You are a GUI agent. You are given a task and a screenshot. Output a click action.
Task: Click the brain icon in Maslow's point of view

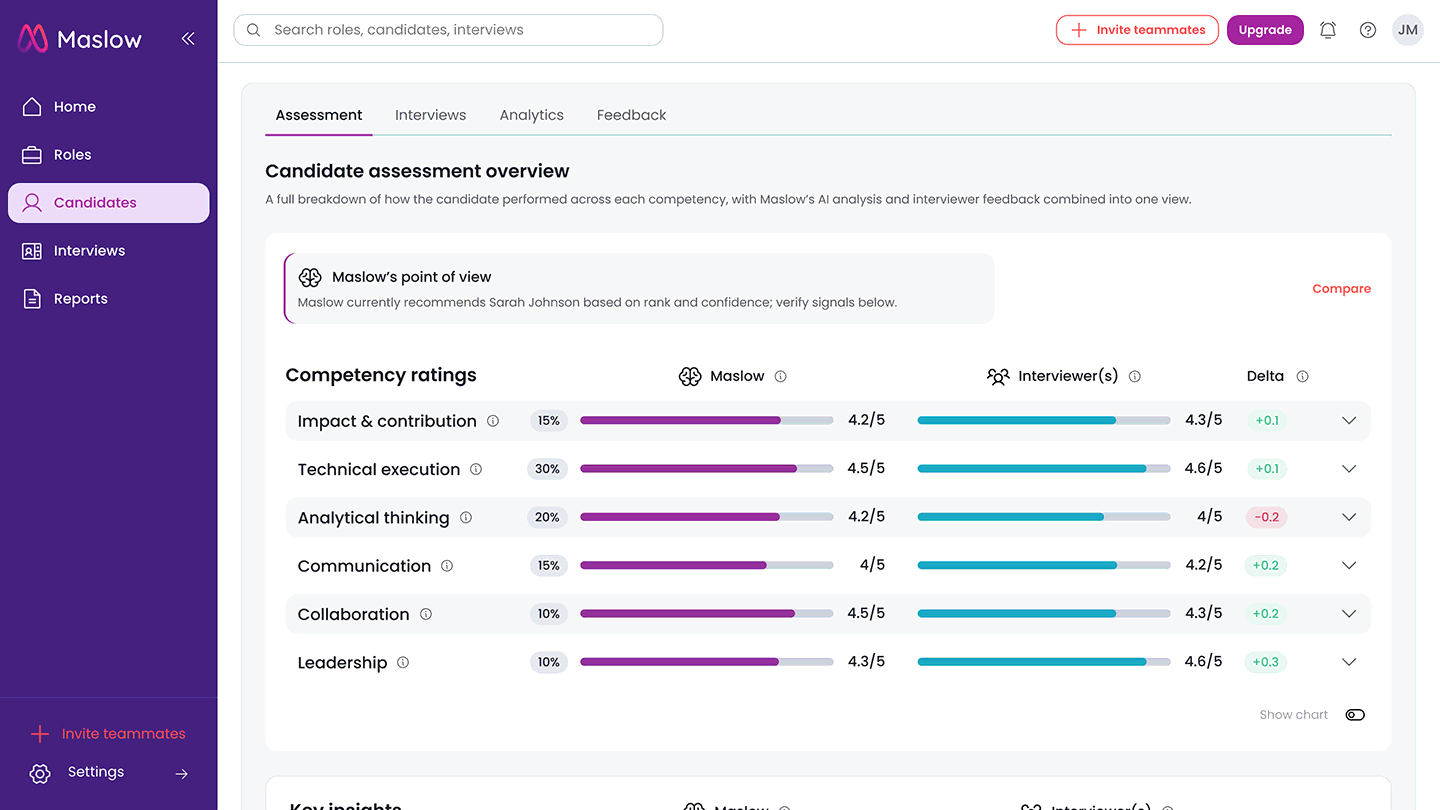click(x=310, y=277)
